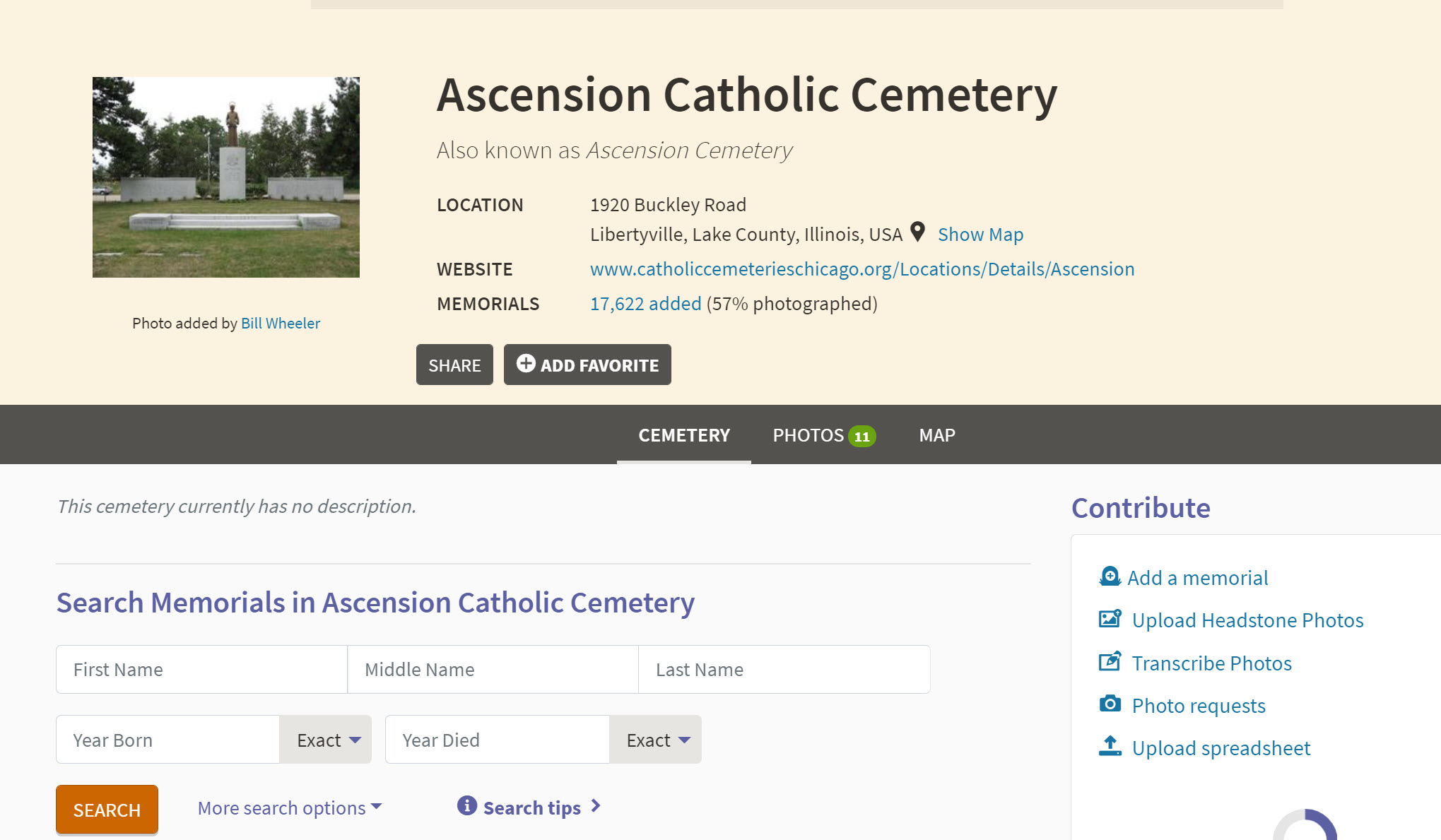
Task: Visit the catholiccemeterieschicago.org website link
Action: [x=862, y=269]
